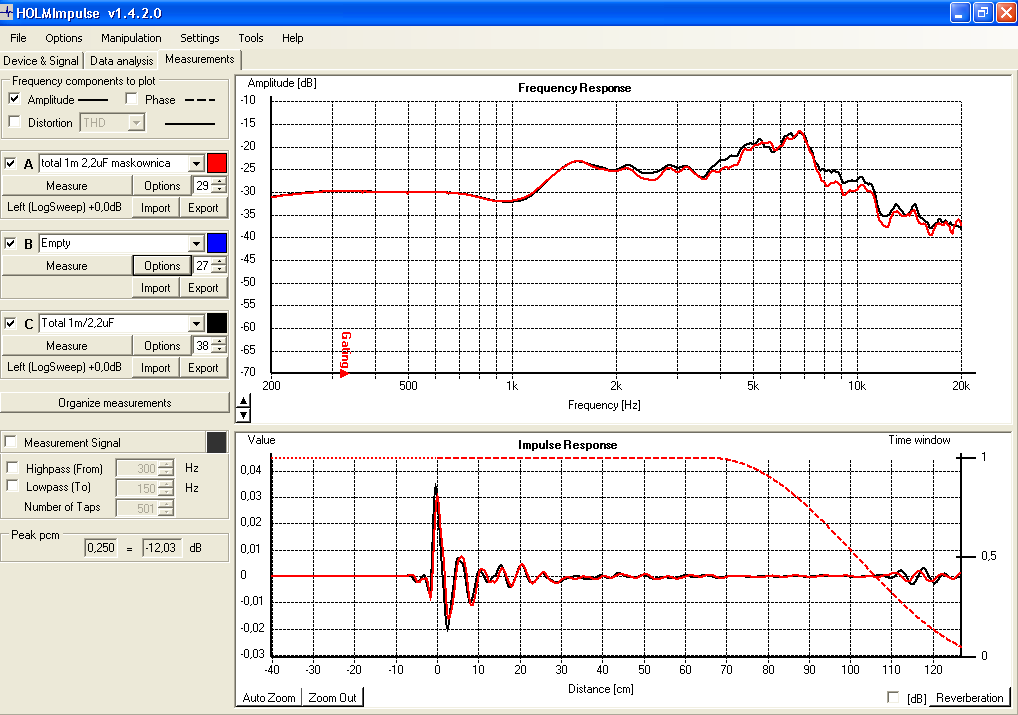Open the Manipulation menu

pyautogui.click(x=131, y=38)
